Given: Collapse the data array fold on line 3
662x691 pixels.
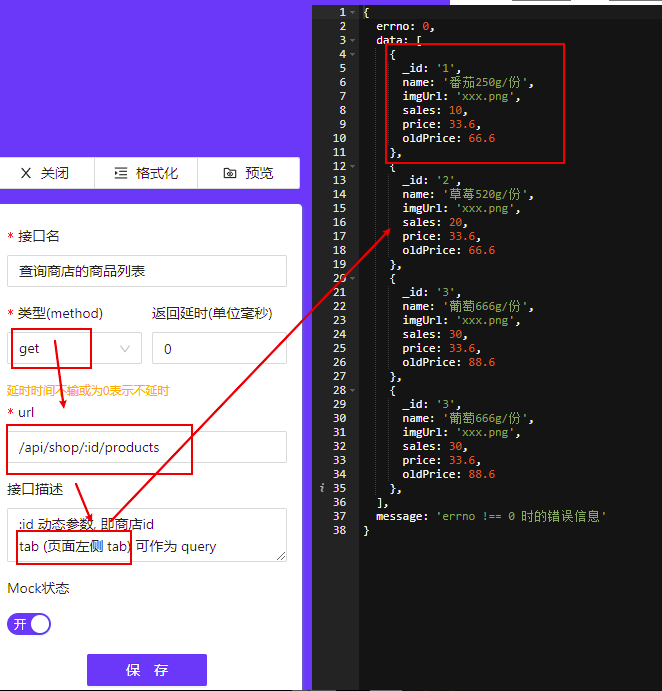Looking at the screenshot, I should coord(353,40).
